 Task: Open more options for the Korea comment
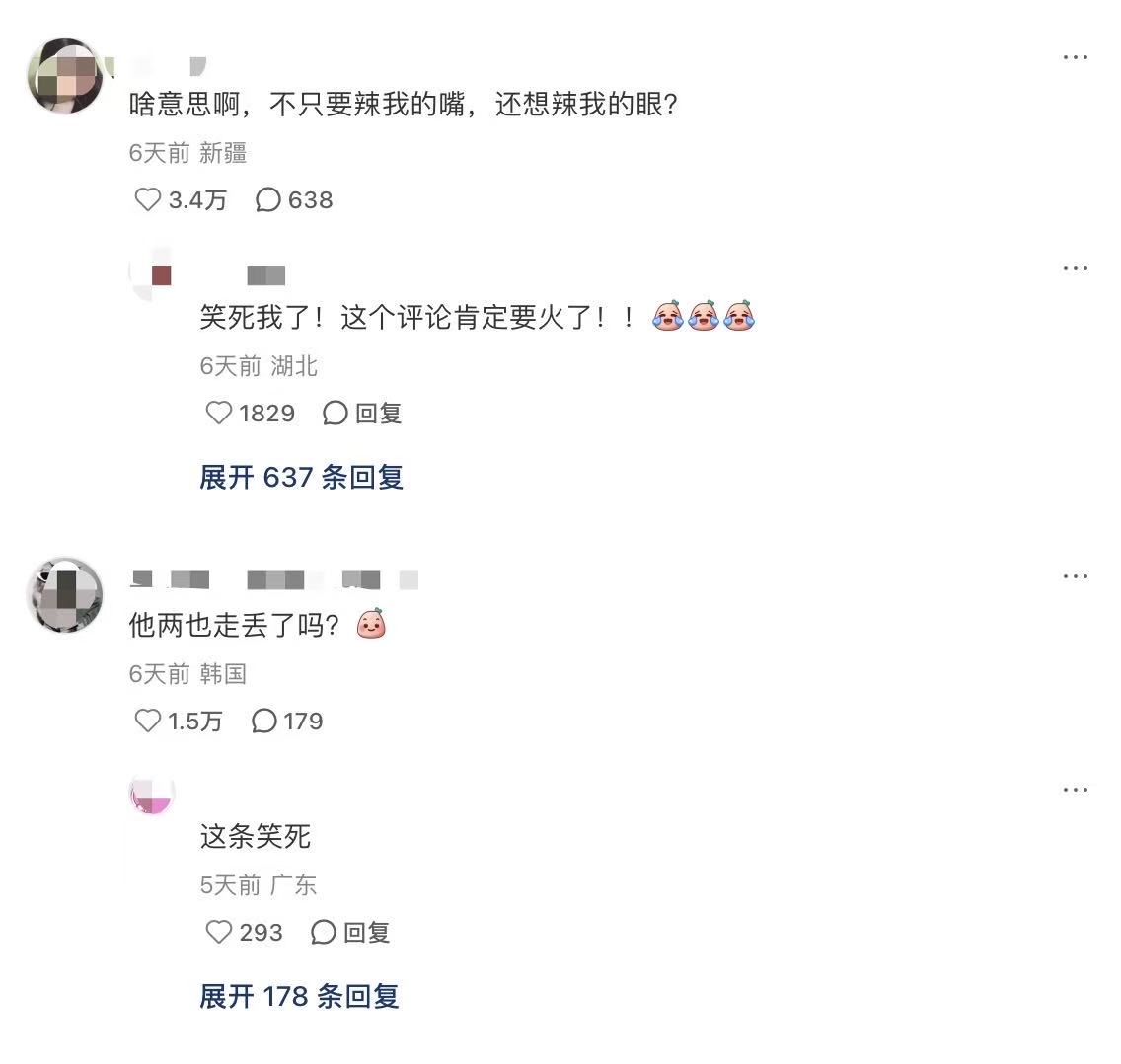(1075, 576)
